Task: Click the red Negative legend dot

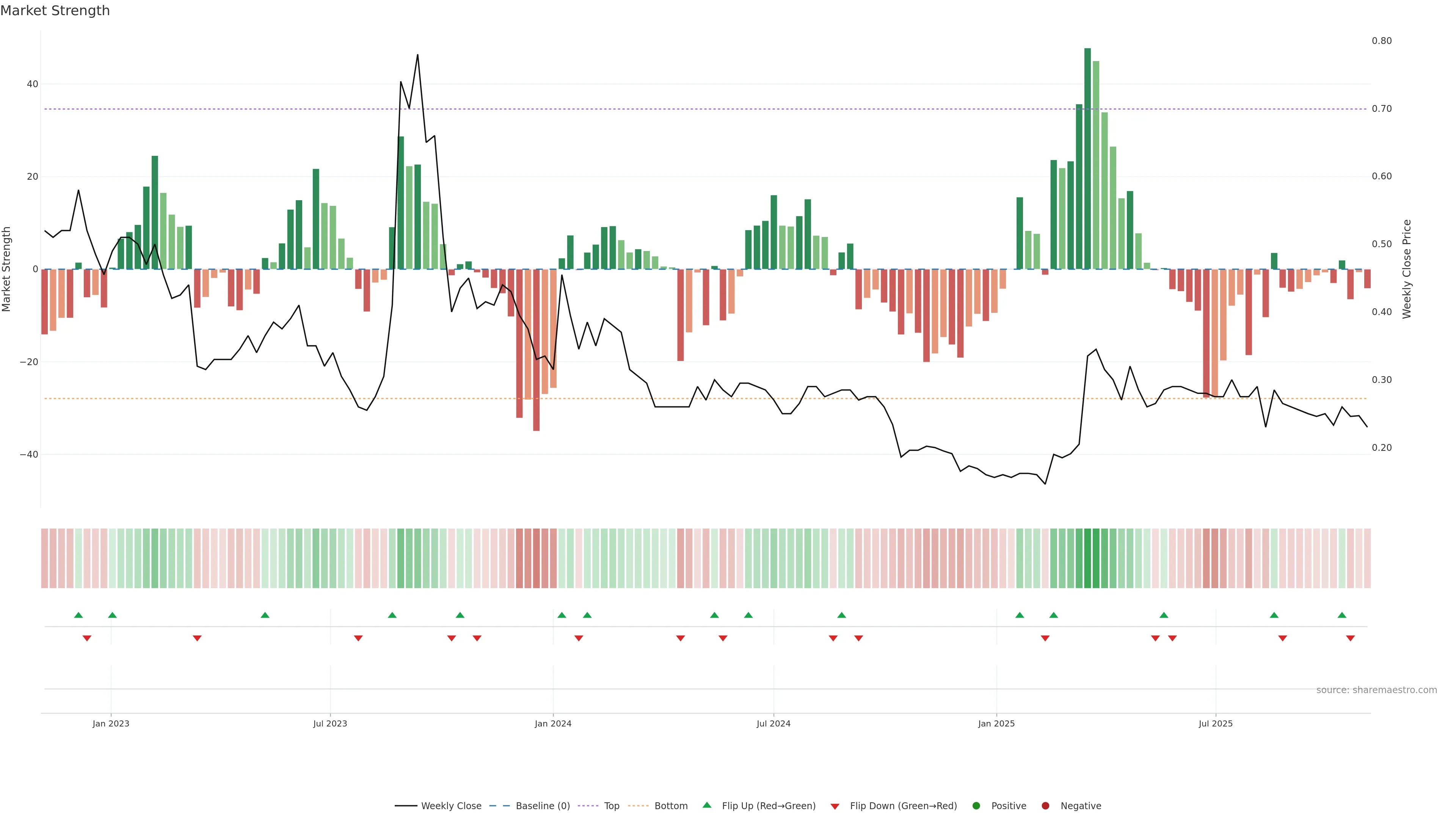Action: coord(1045,806)
